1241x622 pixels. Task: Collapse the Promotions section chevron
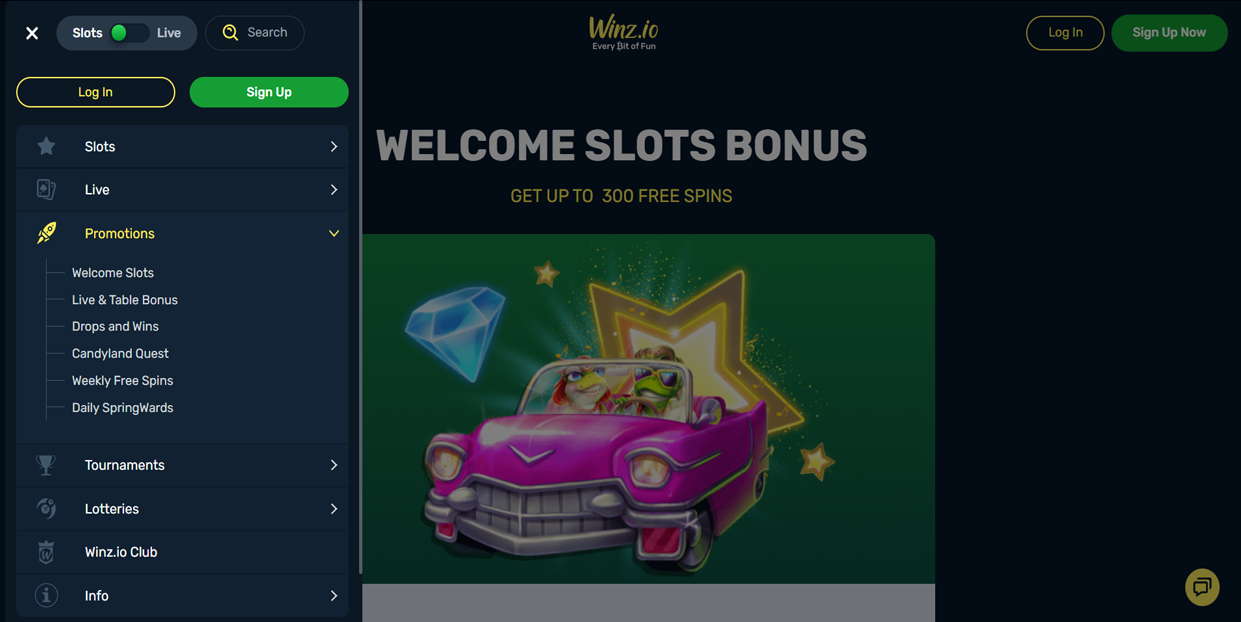point(334,233)
